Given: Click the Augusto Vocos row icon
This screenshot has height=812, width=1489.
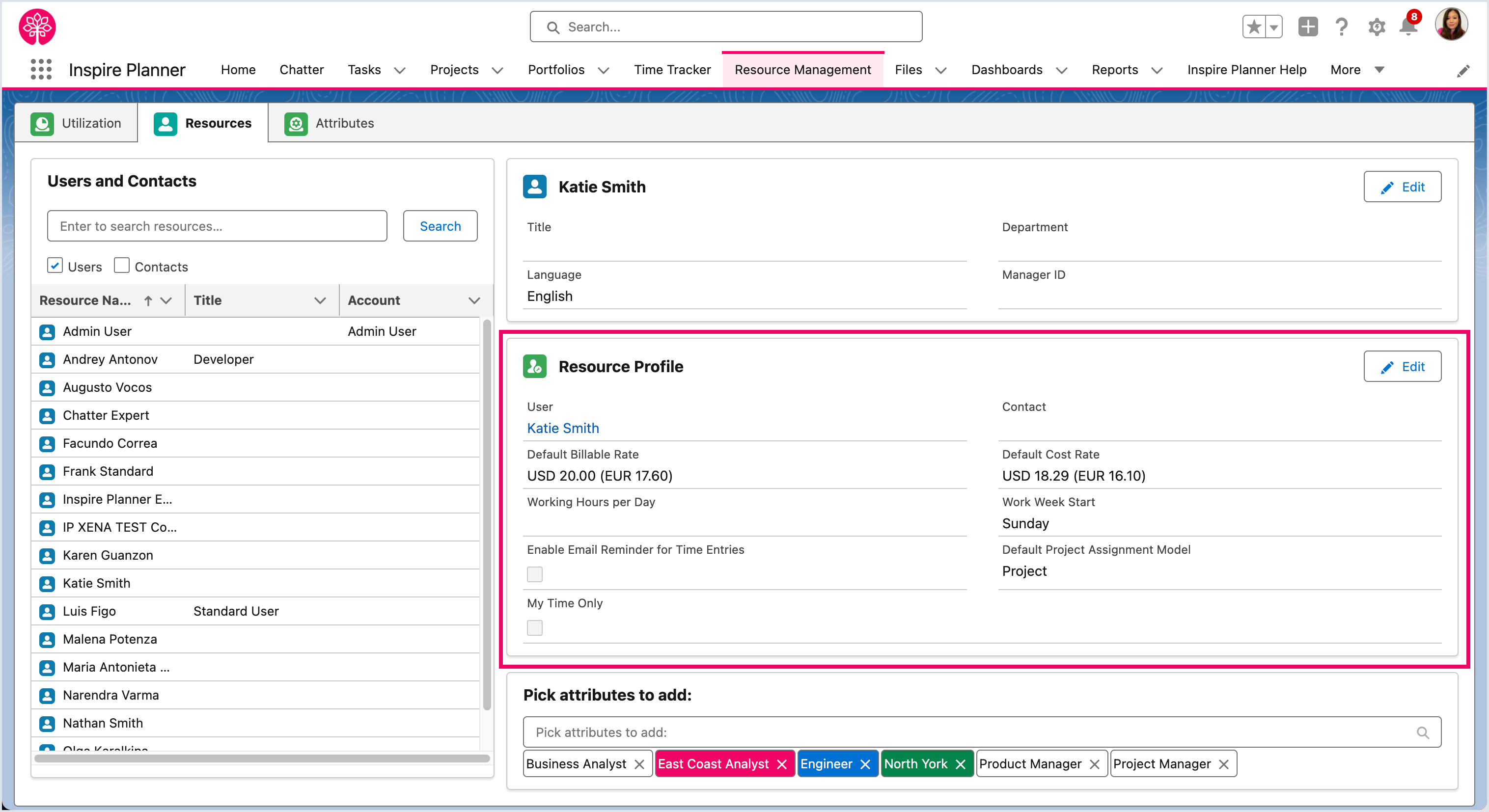Looking at the screenshot, I should coord(47,388).
